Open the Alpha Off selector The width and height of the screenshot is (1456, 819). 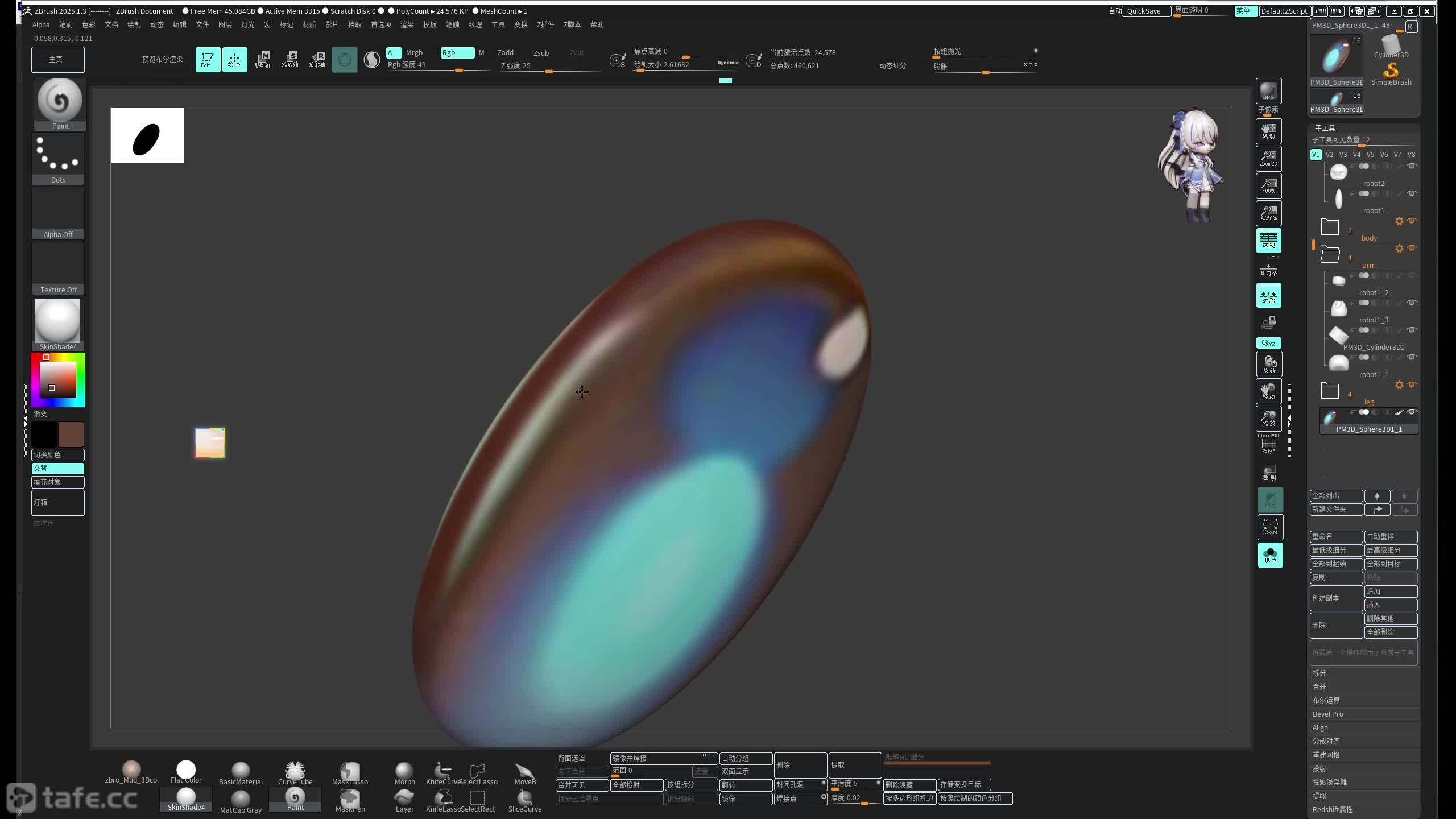[x=58, y=213]
